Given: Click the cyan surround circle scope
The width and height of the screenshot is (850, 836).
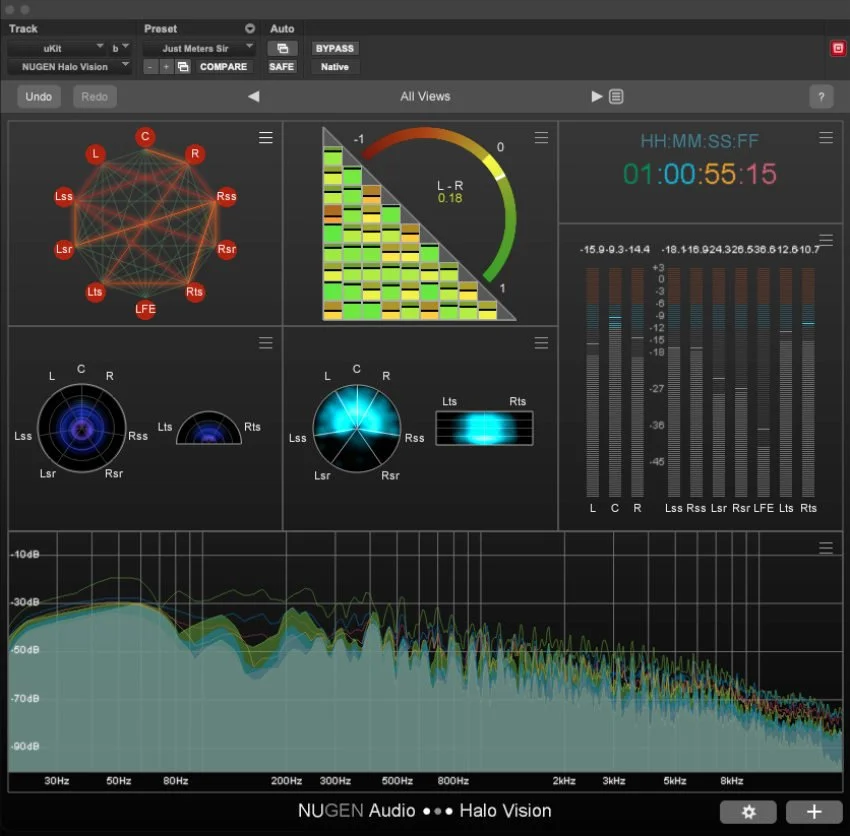Looking at the screenshot, I should point(357,428).
